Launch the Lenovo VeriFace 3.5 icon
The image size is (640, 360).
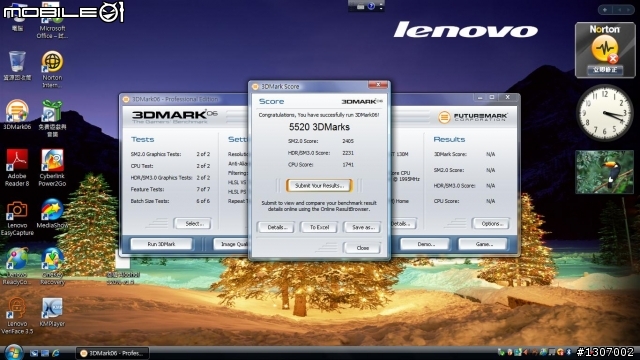(x=17, y=316)
